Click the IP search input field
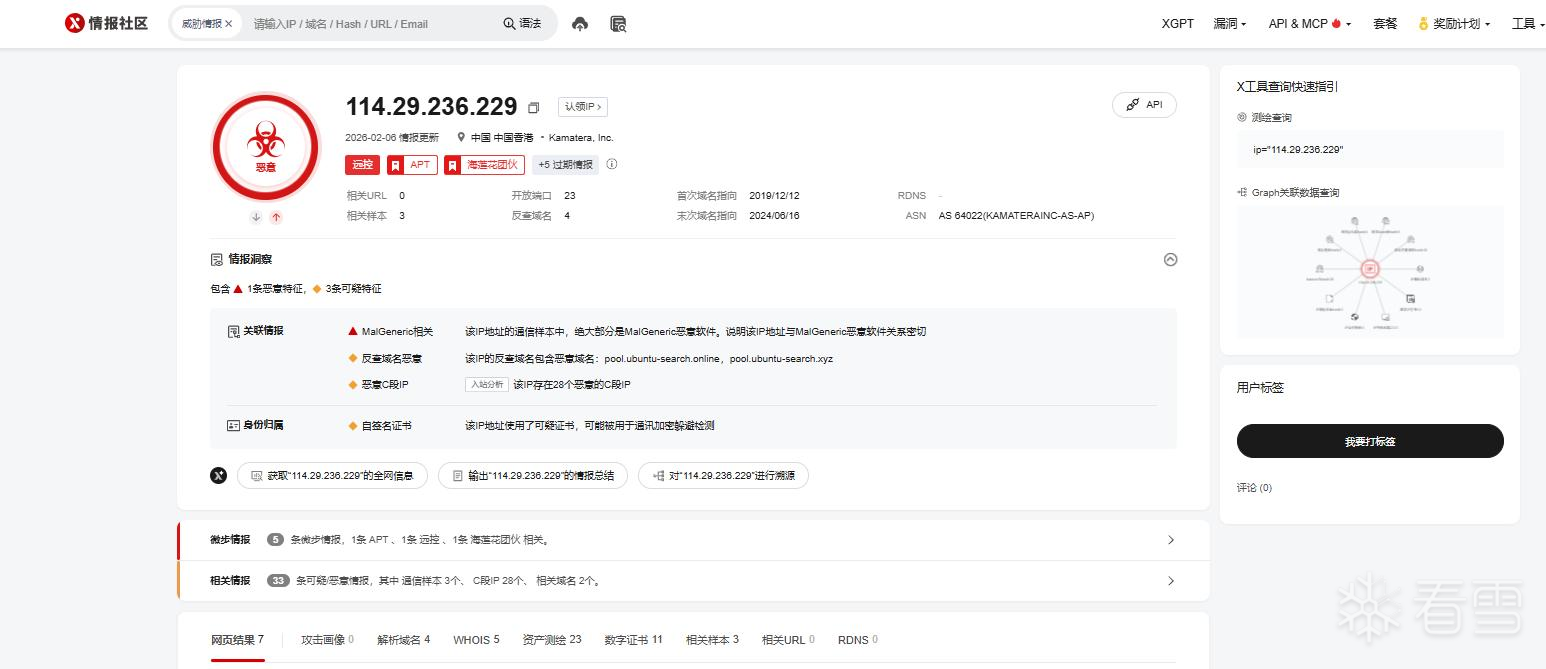The width and height of the screenshot is (1546, 669). [x=370, y=24]
